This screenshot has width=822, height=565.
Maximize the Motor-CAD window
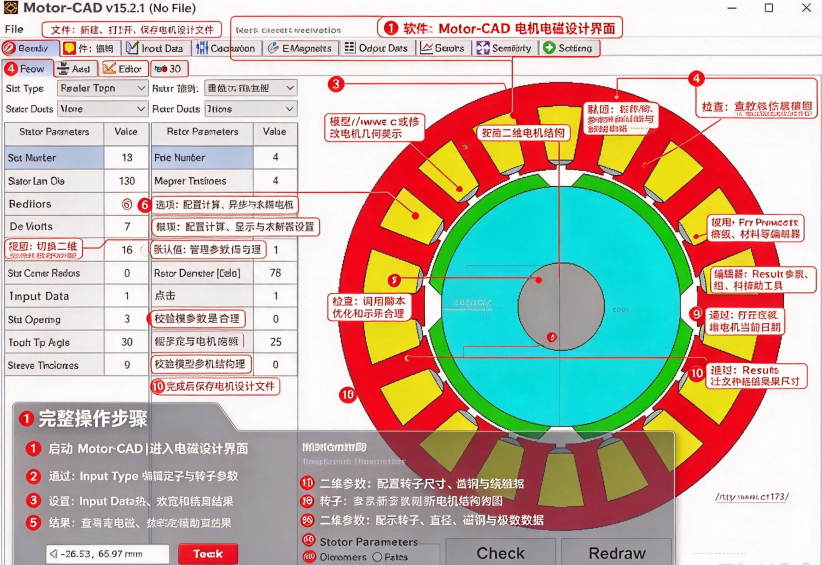[x=769, y=8]
